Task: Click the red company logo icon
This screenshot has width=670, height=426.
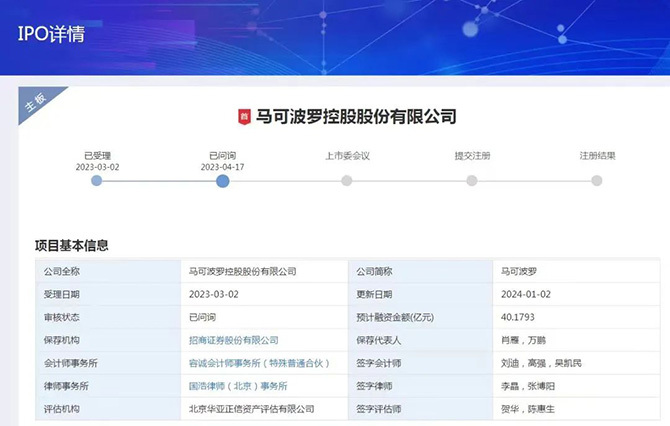Action: tap(243, 118)
